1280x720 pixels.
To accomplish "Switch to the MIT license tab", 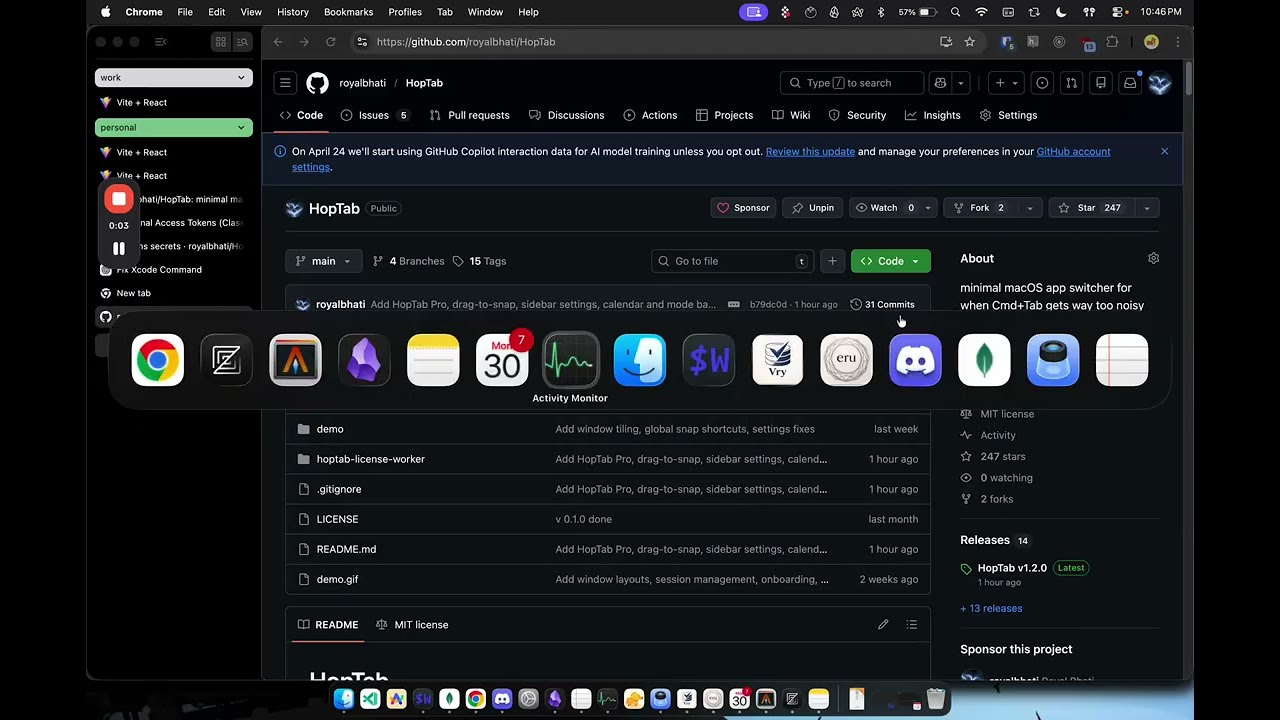I will [412, 625].
